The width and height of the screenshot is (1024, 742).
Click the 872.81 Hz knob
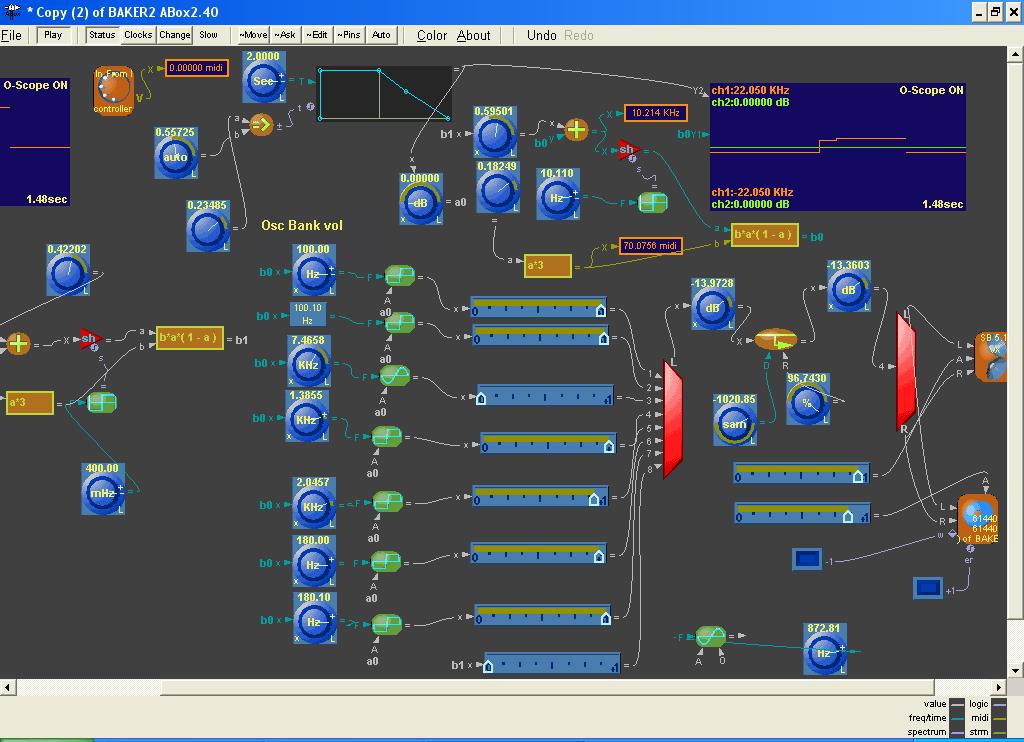pyautogui.click(x=825, y=653)
